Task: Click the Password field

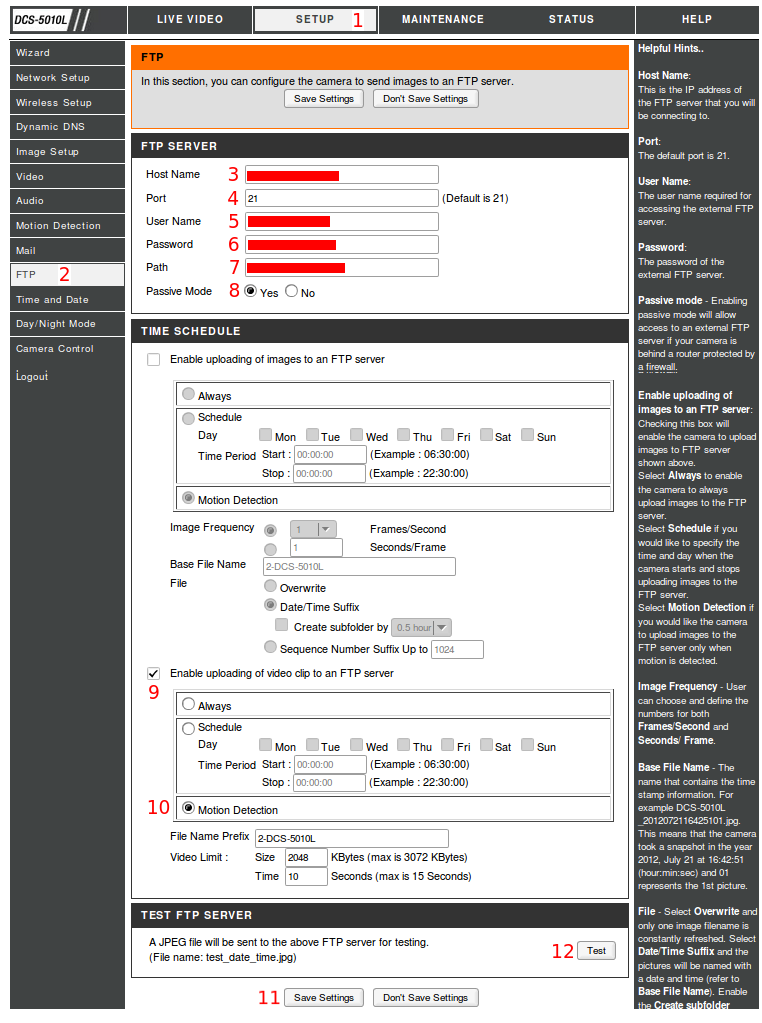Action: [x=342, y=245]
